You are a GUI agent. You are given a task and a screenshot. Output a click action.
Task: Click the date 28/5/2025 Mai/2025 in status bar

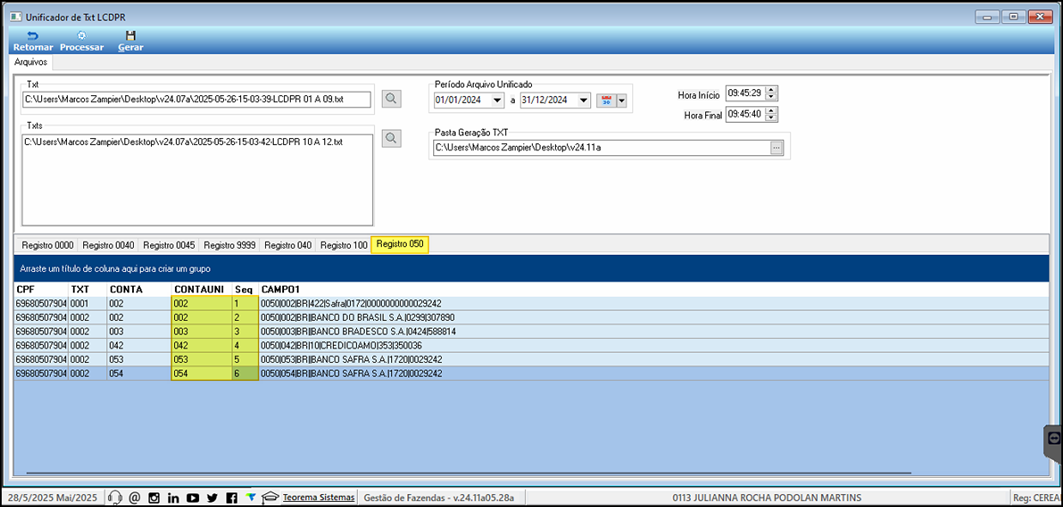53,498
